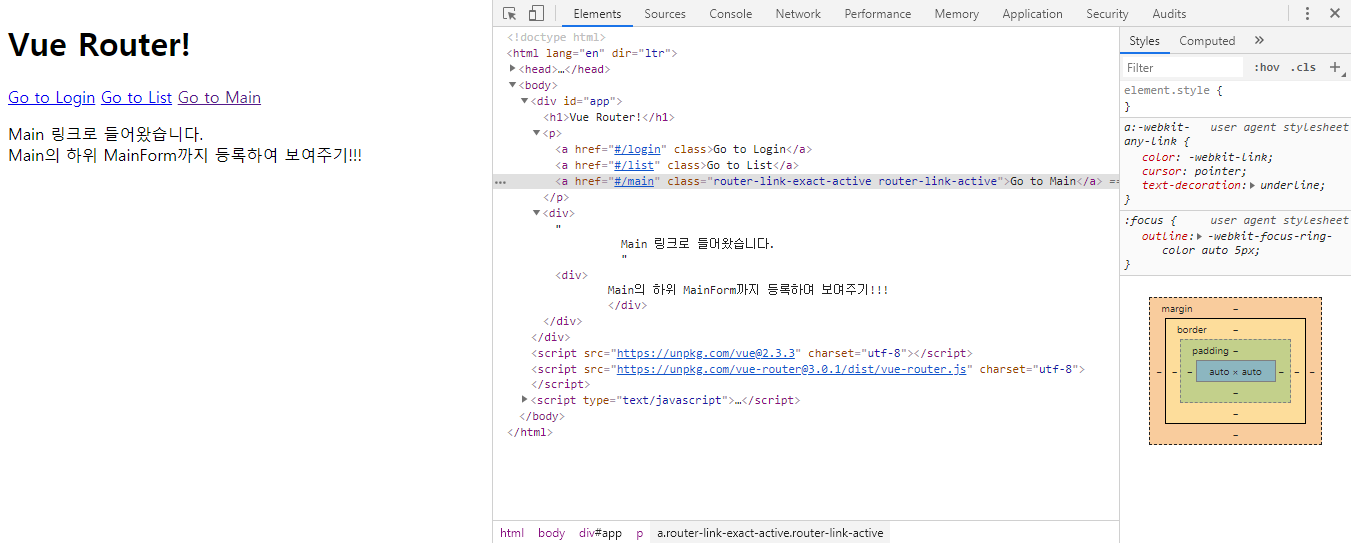Show more Styles pane tabs chevron
The width and height of the screenshot is (1351, 543).
point(1259,41)
